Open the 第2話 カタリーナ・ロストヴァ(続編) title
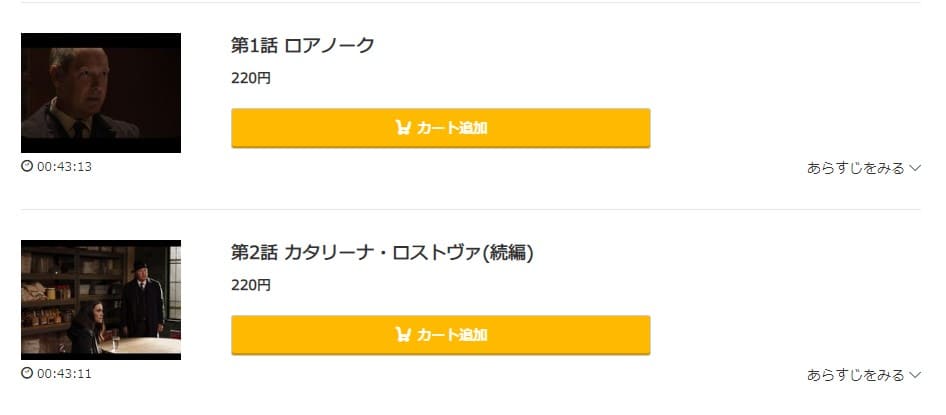The image size is (946, 415). click(383, 253)
